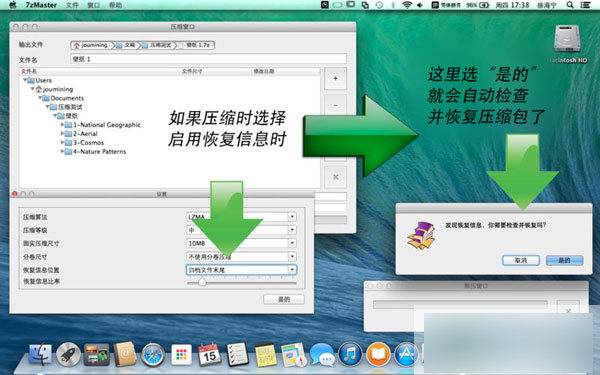
Task: Click the Time Machine clock icon
Action: pyautogui.click(x=379, y=5)
